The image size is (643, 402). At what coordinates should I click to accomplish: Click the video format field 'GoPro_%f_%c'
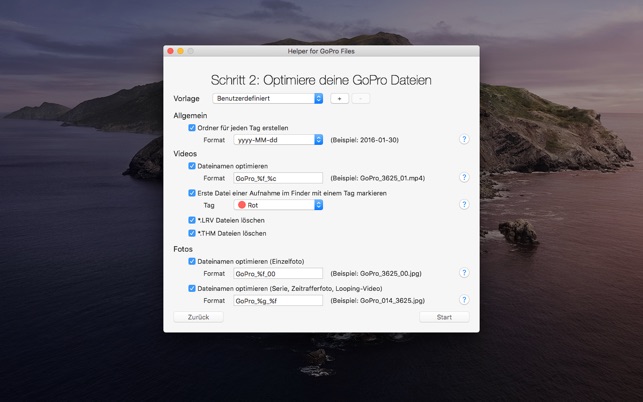coord(278,178)
